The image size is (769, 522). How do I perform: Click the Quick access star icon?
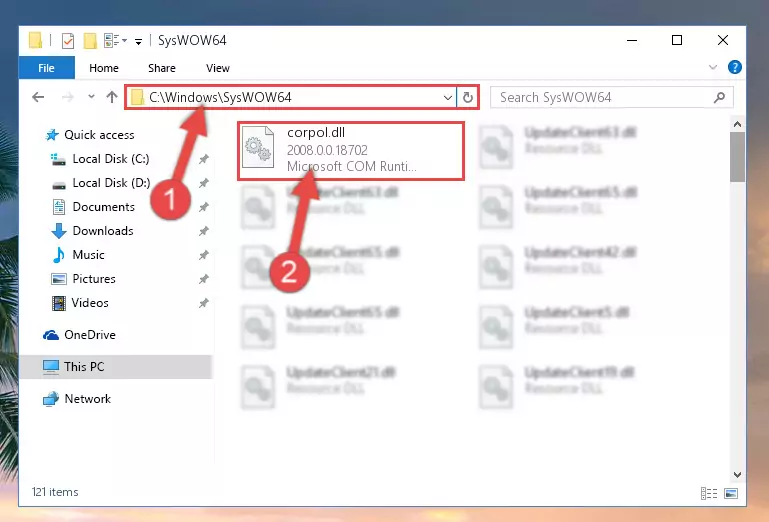coord(51,135)
